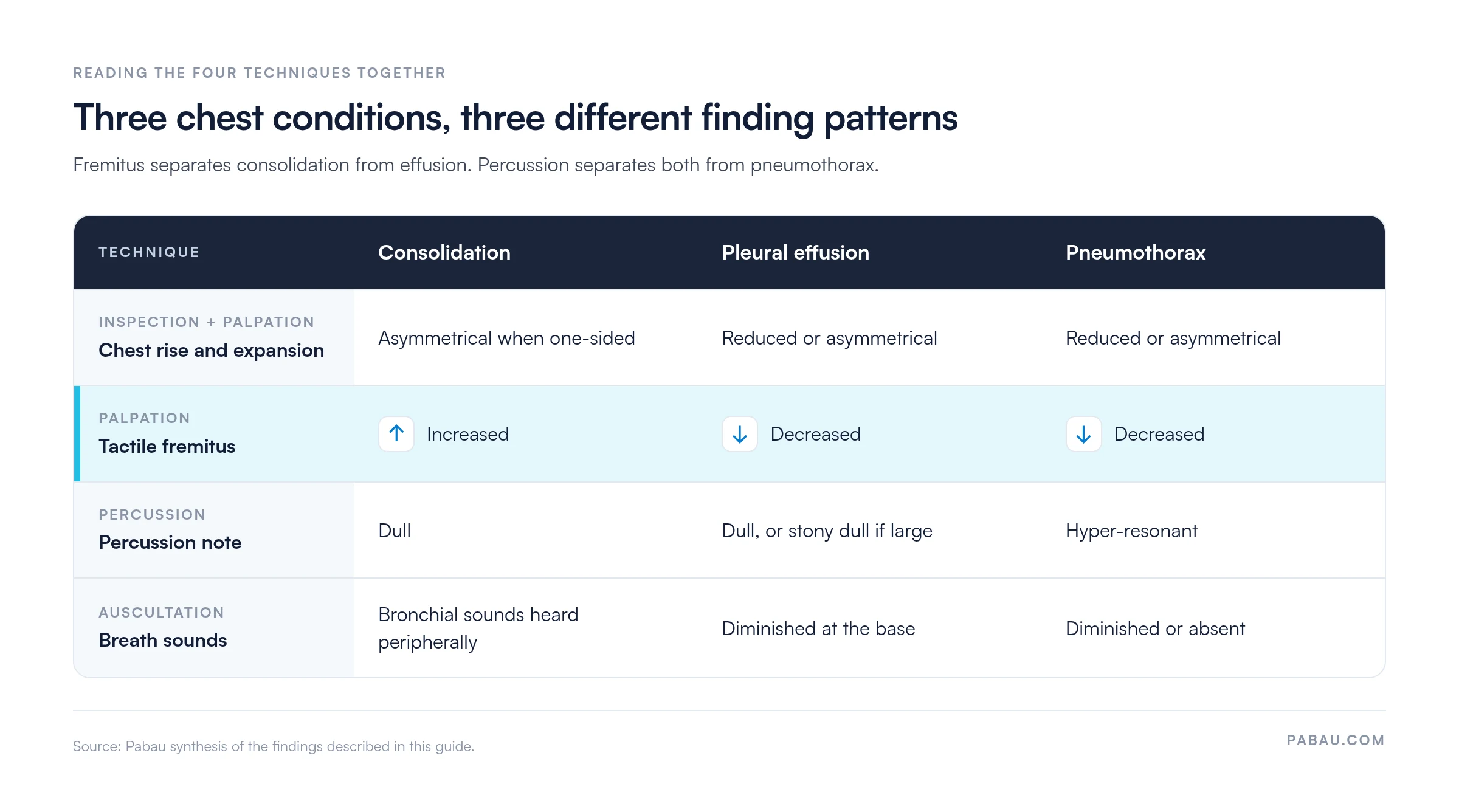Click the Hyper-resonant cell
Viewport: 1459px width, 812px height.
pyautogui.click(x=1131, y=531)
